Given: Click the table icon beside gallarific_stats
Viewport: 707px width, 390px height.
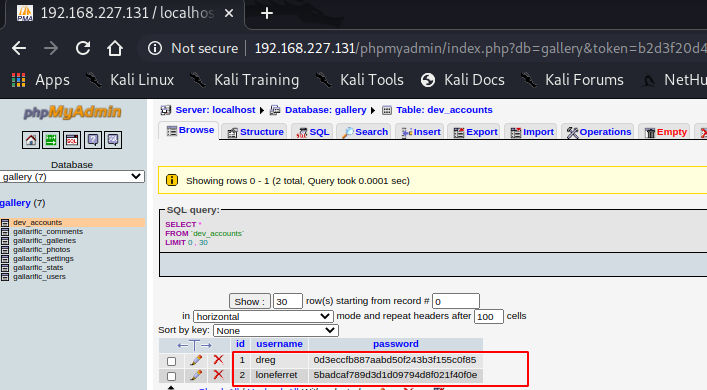Looking at the screenshot, I should tap(5, 268).
